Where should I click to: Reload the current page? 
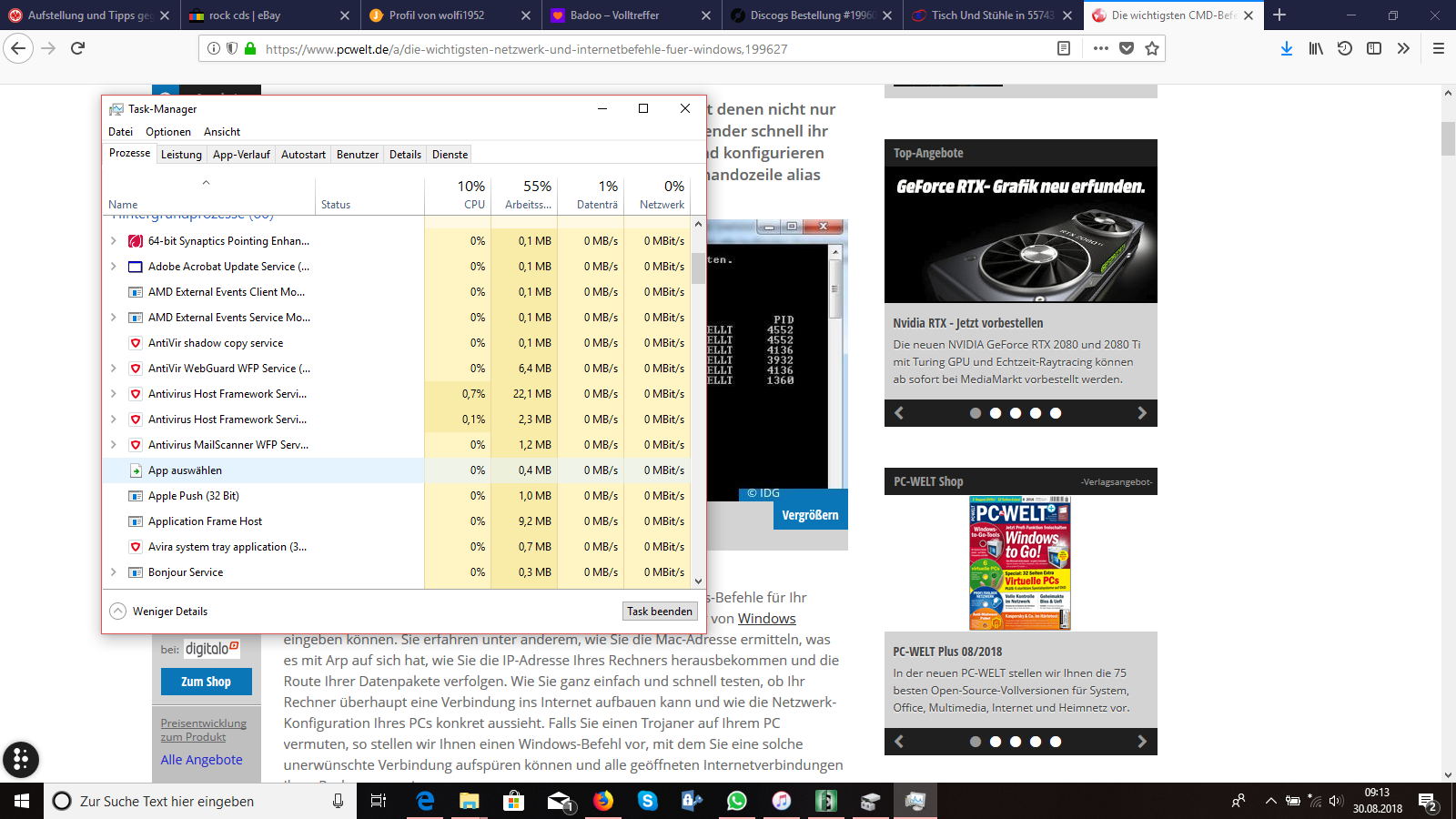(x=78, y=48)
